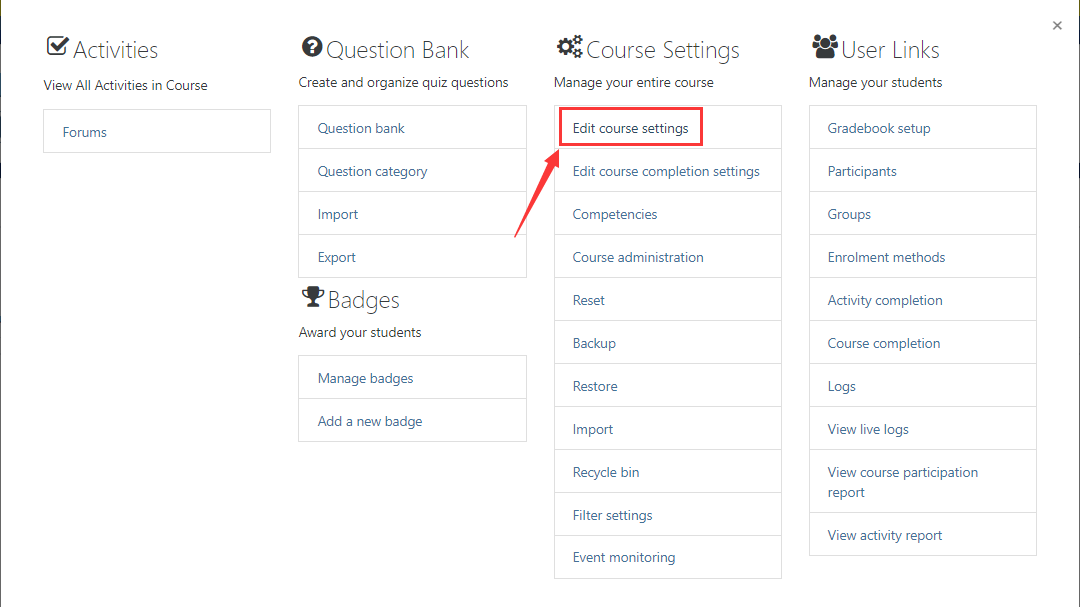Open Edit course completion settings

point(666,171)
